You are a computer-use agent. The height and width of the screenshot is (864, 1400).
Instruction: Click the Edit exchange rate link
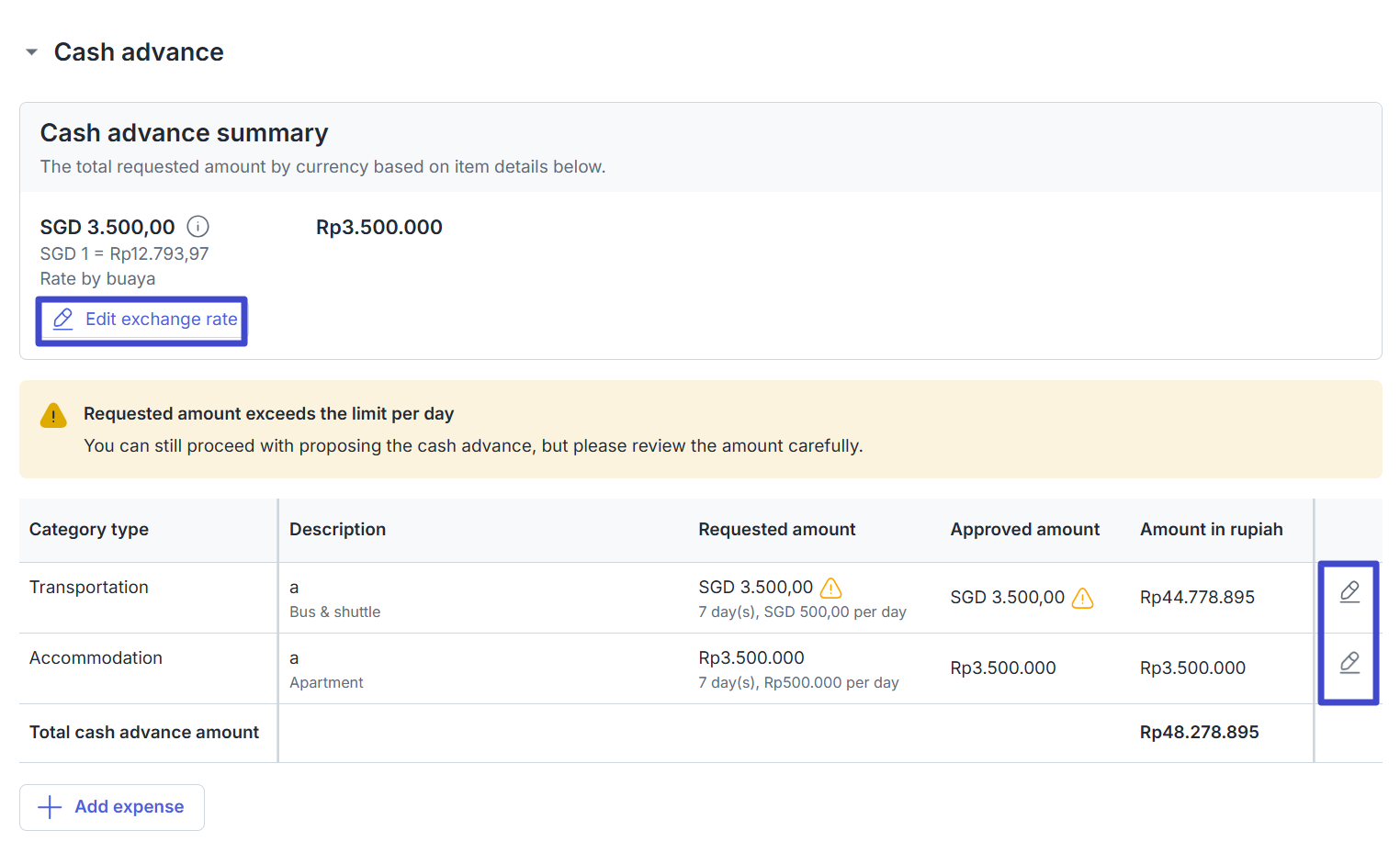(161, 320)
